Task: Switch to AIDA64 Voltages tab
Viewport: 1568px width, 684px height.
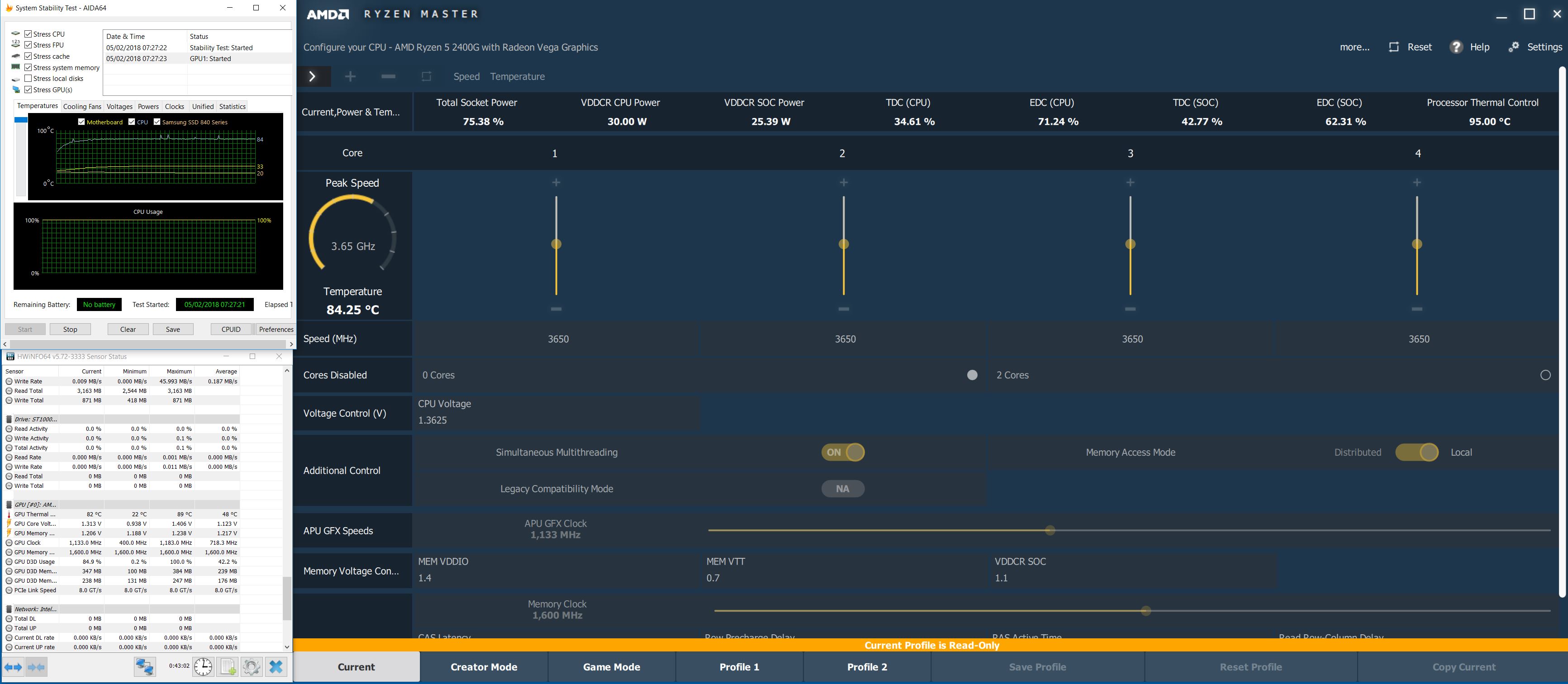Action: (119, 107)
